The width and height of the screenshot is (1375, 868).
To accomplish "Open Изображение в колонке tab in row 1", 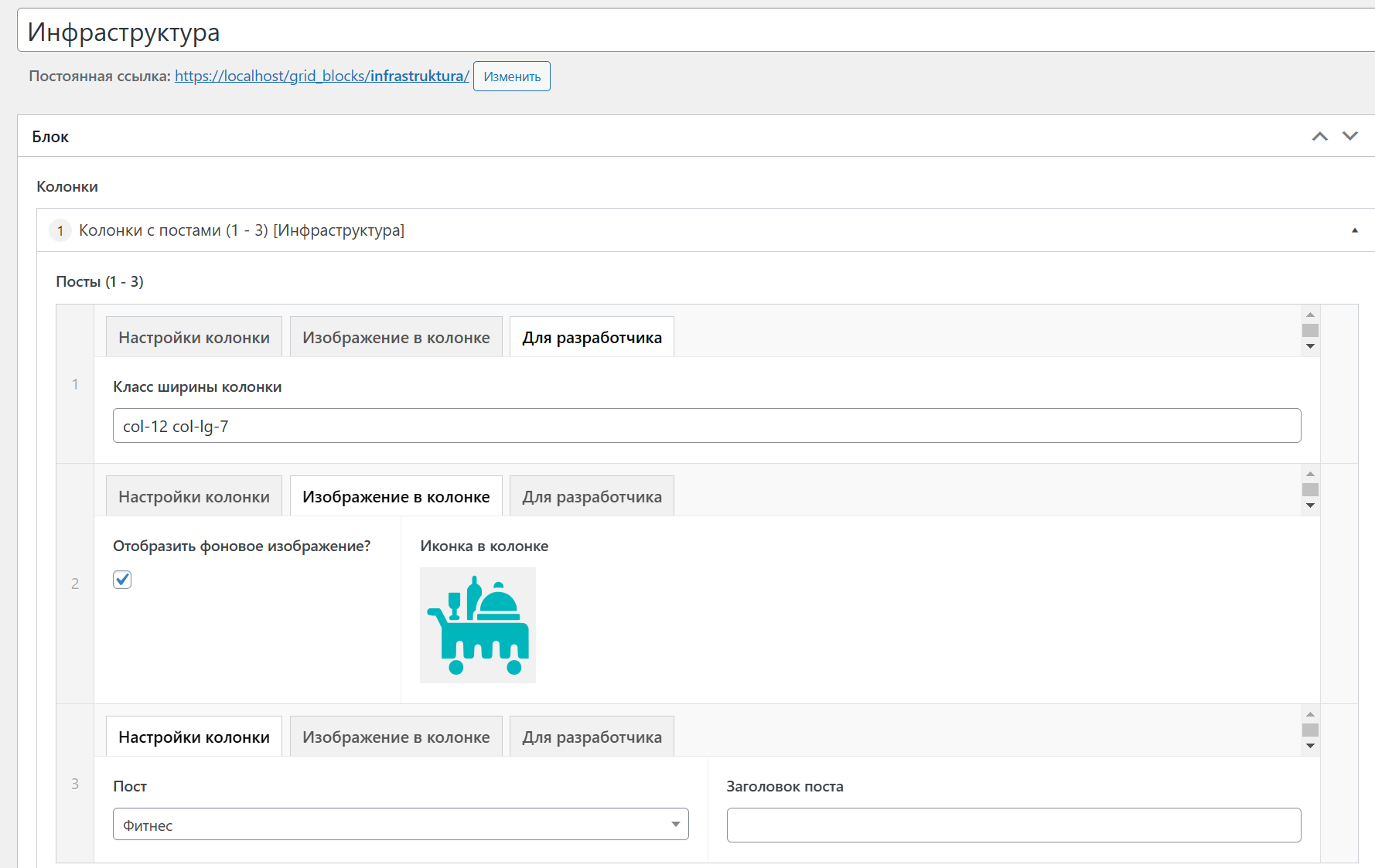I will 396,337.
